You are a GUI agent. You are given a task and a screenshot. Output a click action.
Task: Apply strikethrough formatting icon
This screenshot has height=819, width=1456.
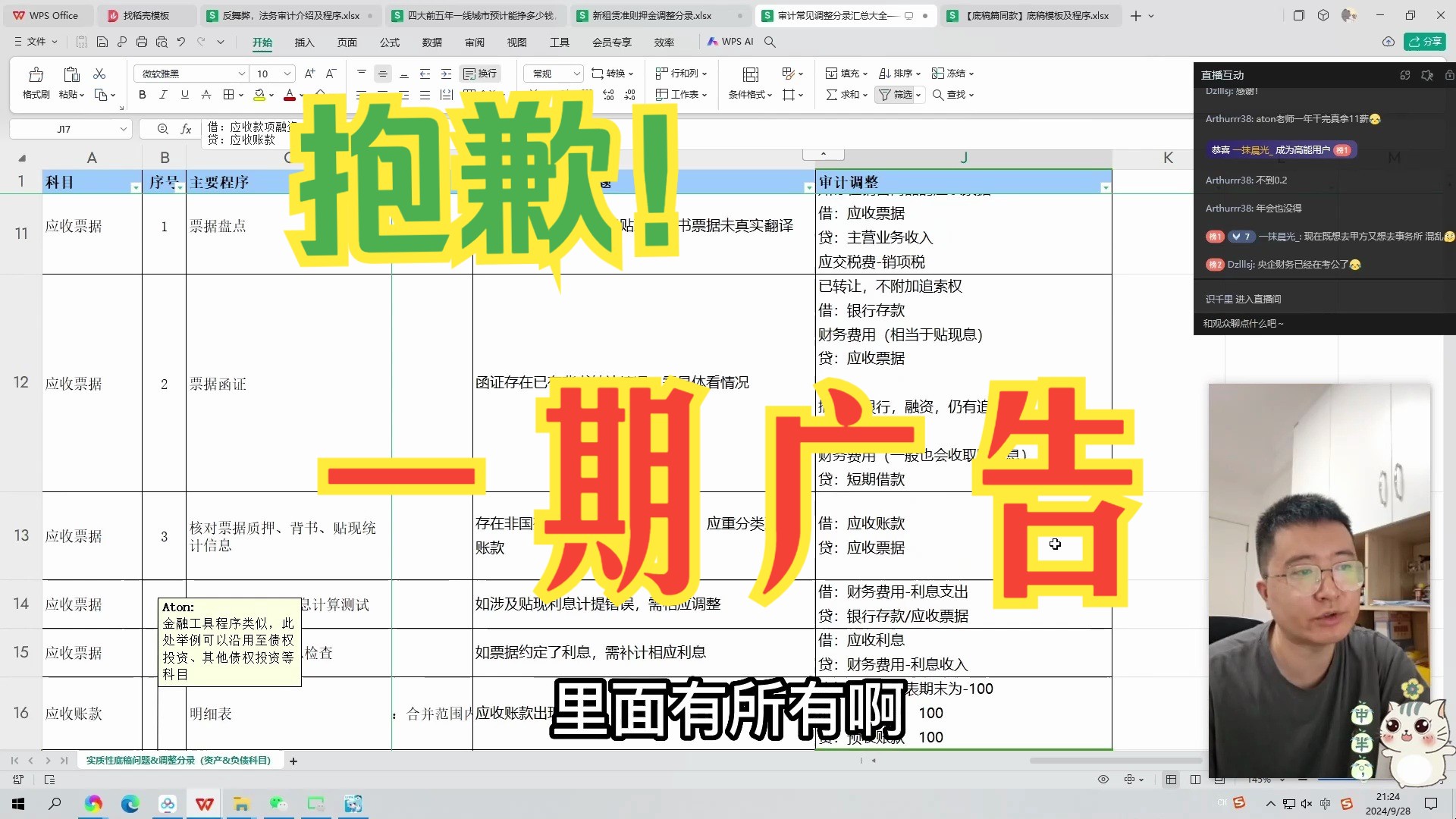206,95
